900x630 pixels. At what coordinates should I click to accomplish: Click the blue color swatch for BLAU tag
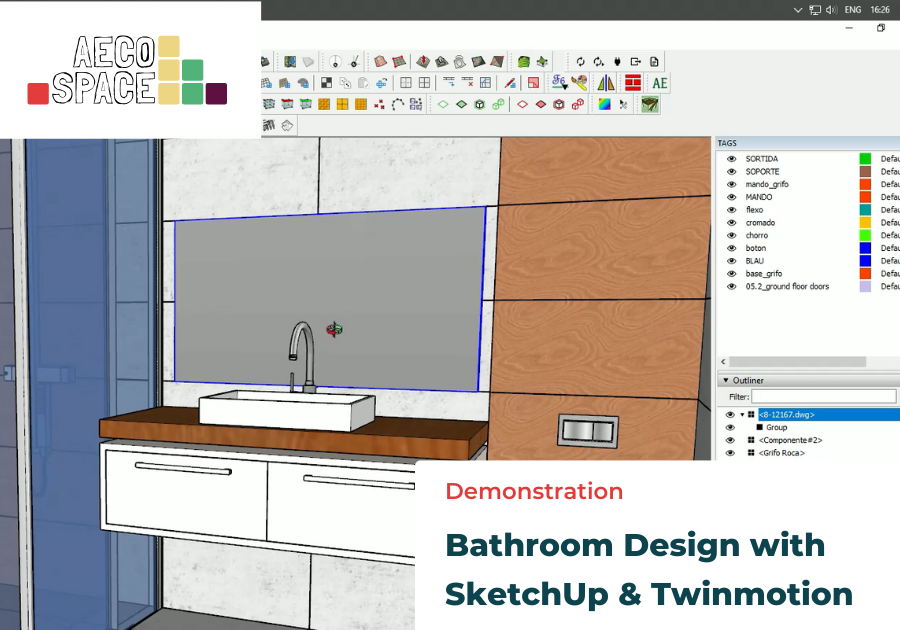pyautogui.click(x=865, y=261)
